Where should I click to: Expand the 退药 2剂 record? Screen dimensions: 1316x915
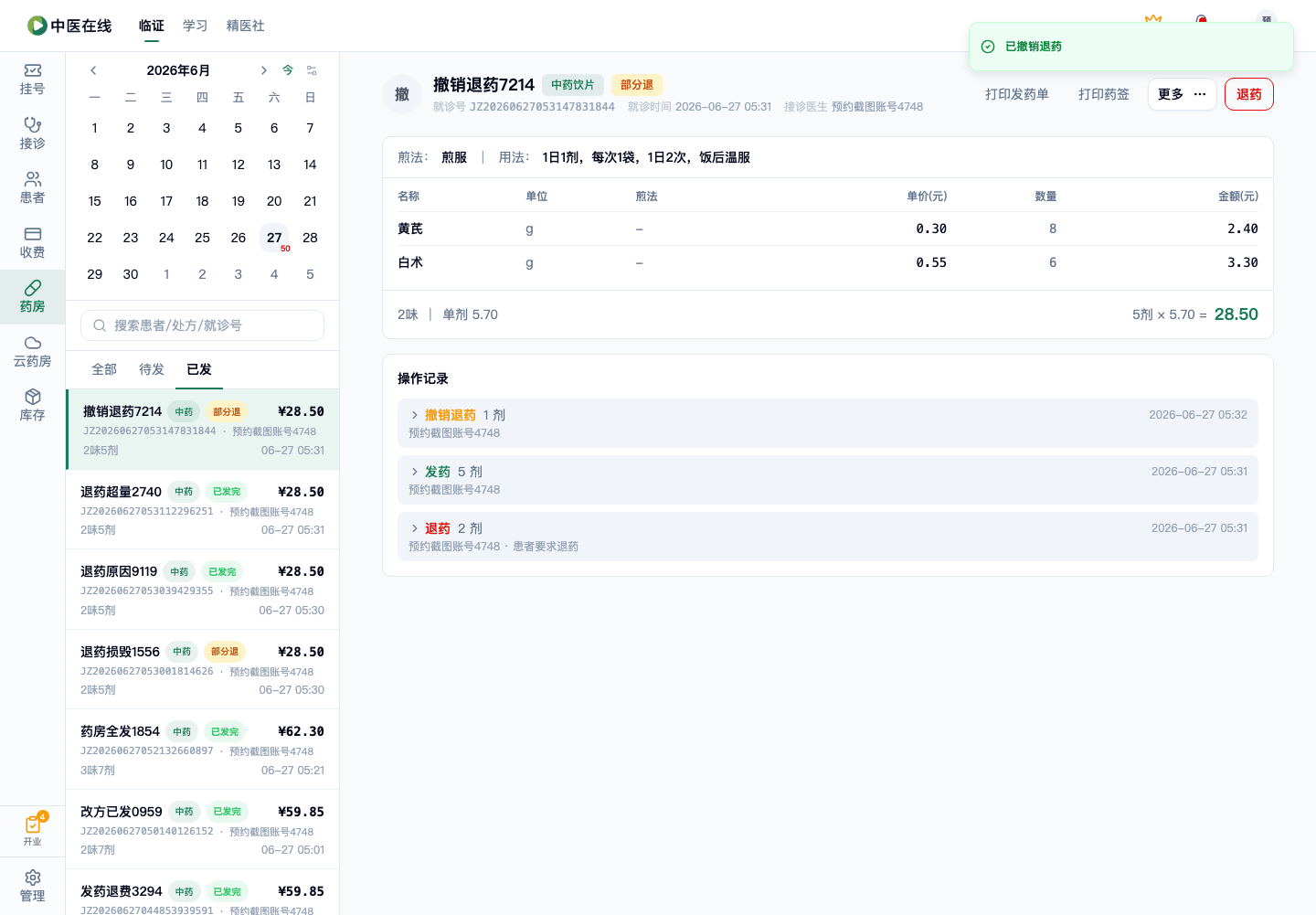[827, 537]
